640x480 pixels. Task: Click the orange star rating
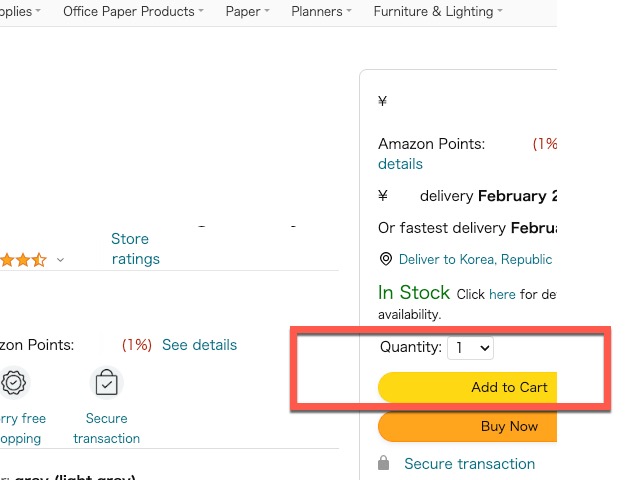(23, 260)
